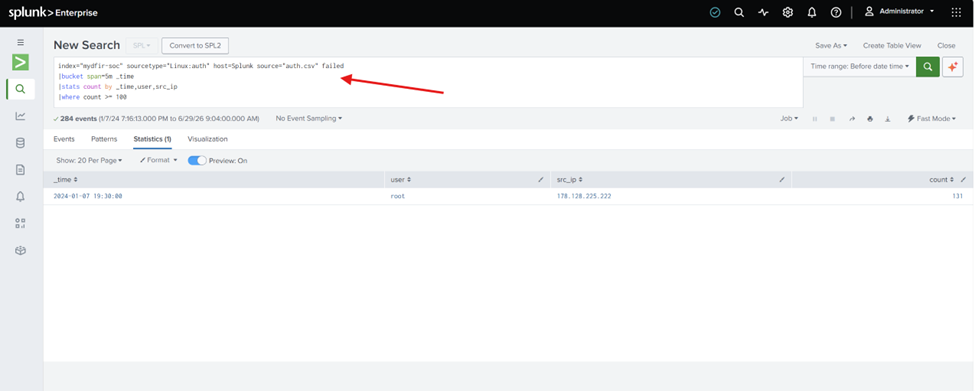Open the Dashboards grid sidebar icon
This screenshot has height=391, width=975.
coord(21,224)
